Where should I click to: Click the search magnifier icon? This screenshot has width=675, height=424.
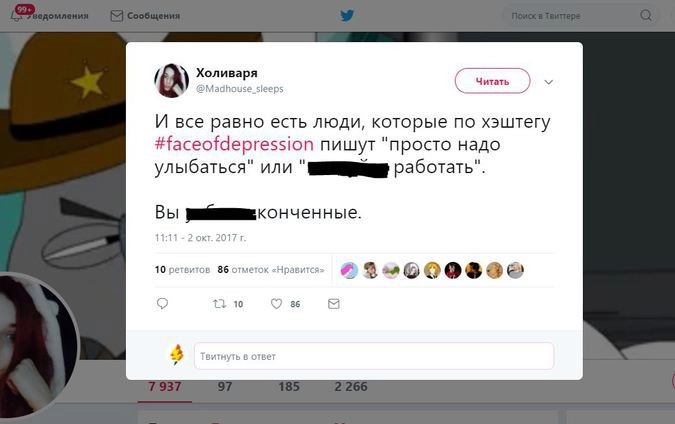click(646, 15)
